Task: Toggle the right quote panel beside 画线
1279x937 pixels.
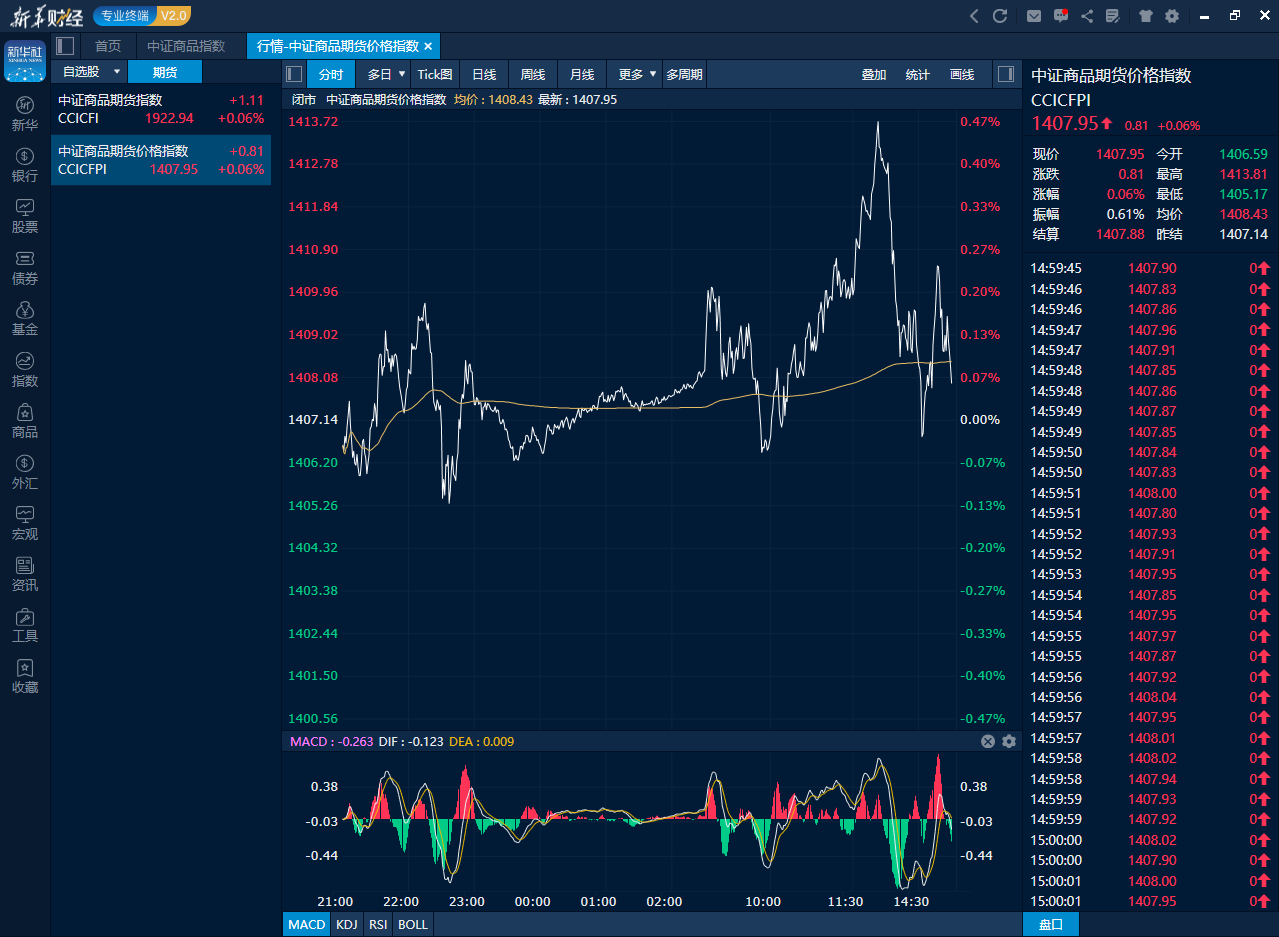Action: coord(1006,74)
